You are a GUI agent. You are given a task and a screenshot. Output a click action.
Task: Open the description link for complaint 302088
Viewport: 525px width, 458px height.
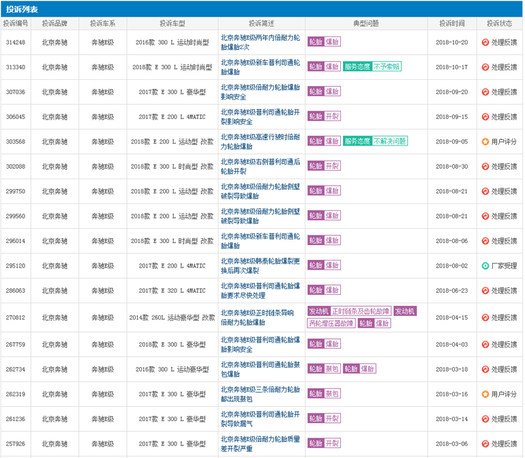point(260,166)
